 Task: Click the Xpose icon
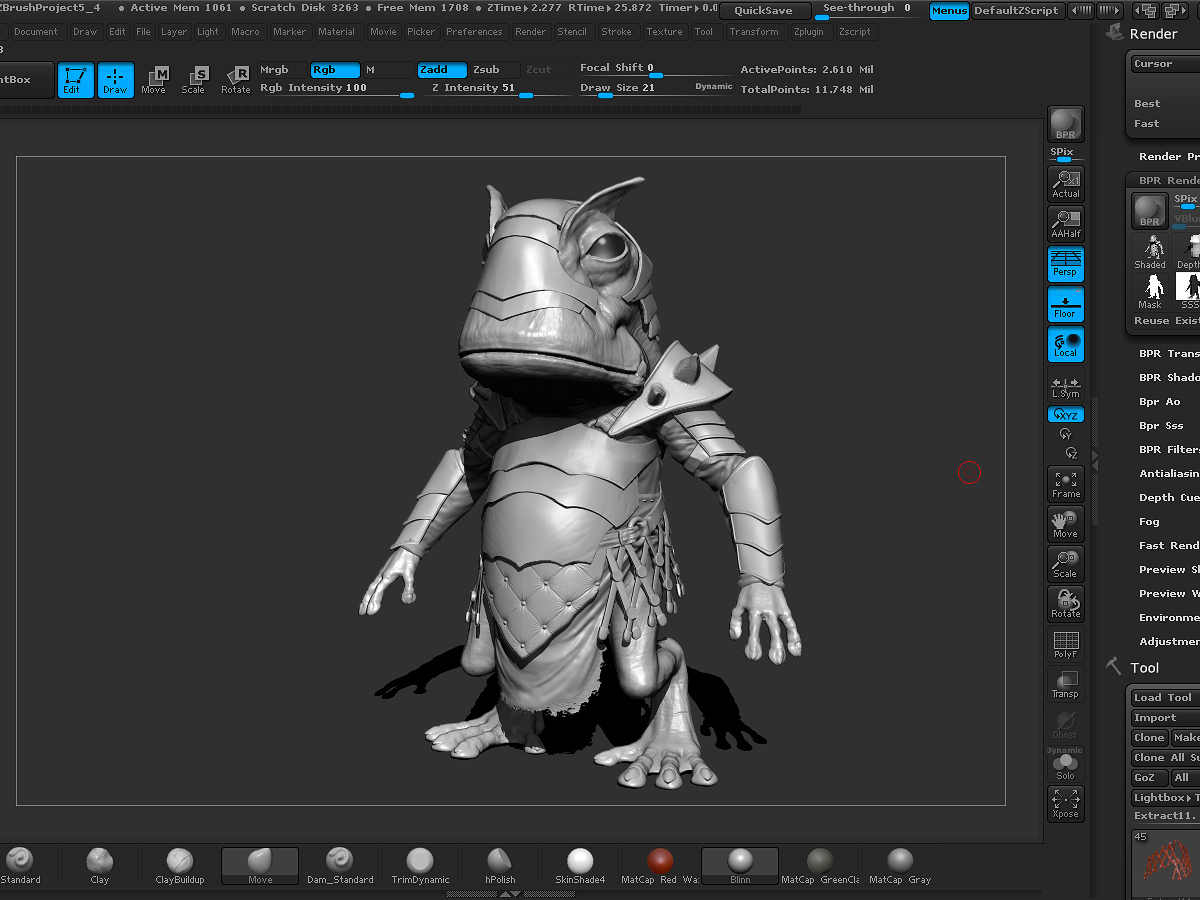pyautogui.click(x=1065, y=804)
